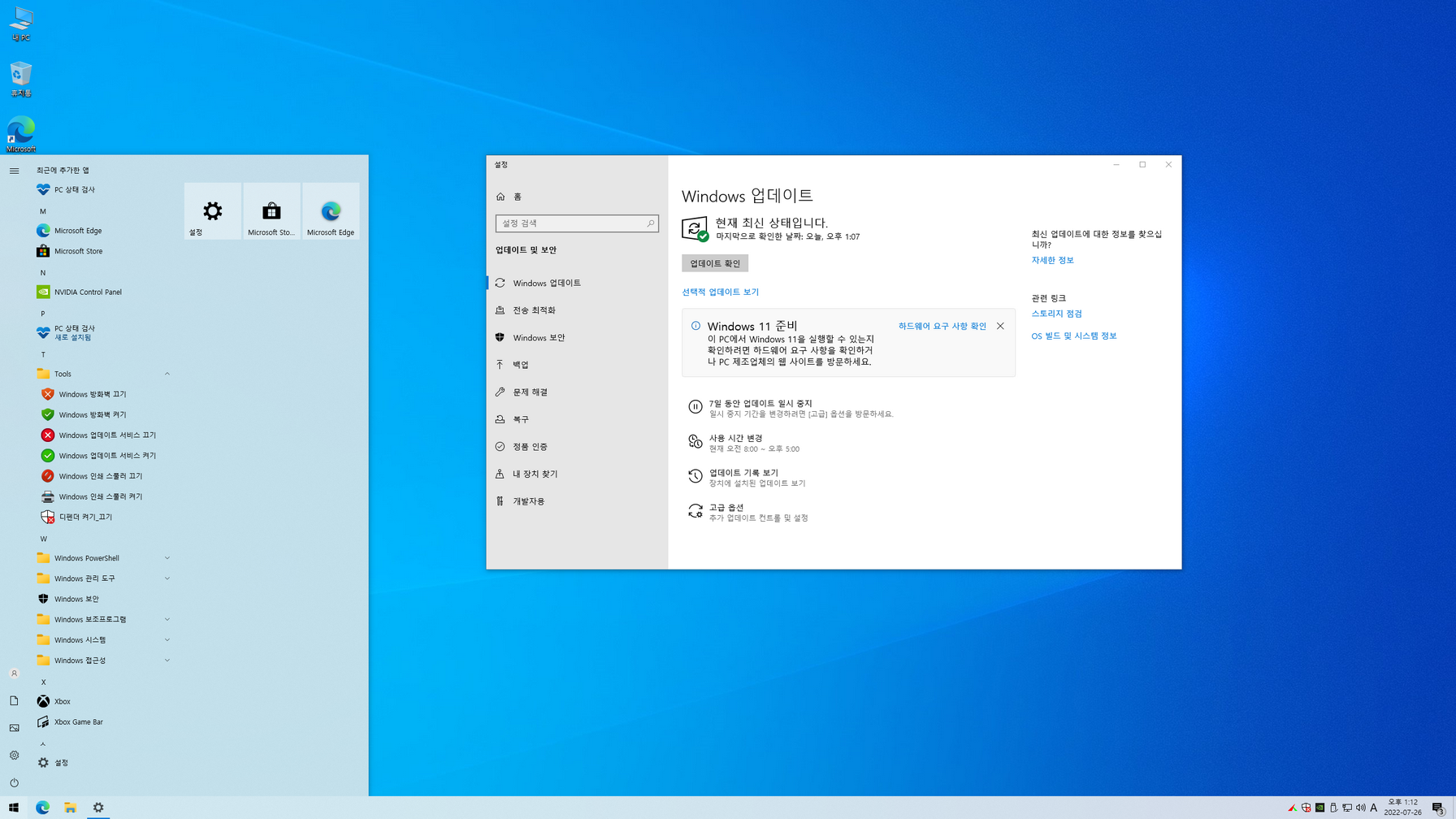Click the 설정 검색 search field
1456x819 pixels.
pyautogui.click(x=577, y=223)
